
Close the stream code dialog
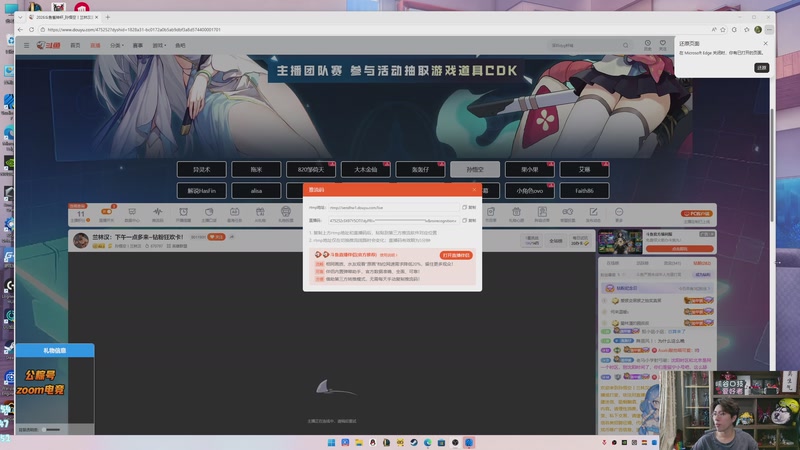(474, 190)
